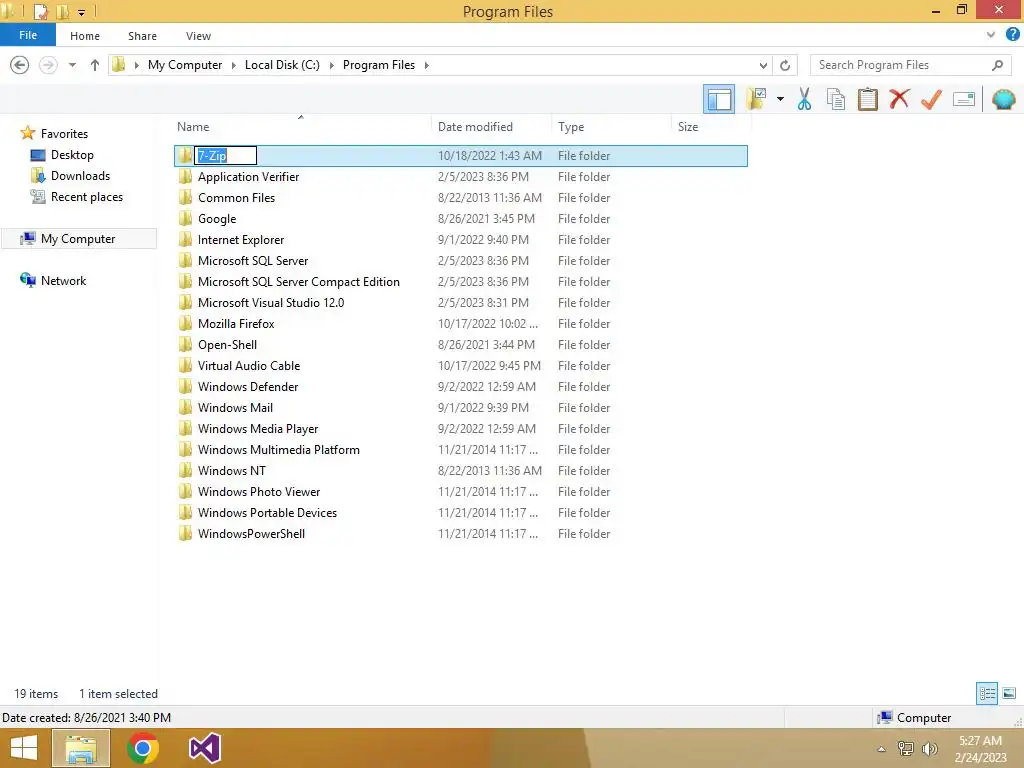1024x768 pixels.
Task: Open the folder options dropdown arrow
Action: 780,99
